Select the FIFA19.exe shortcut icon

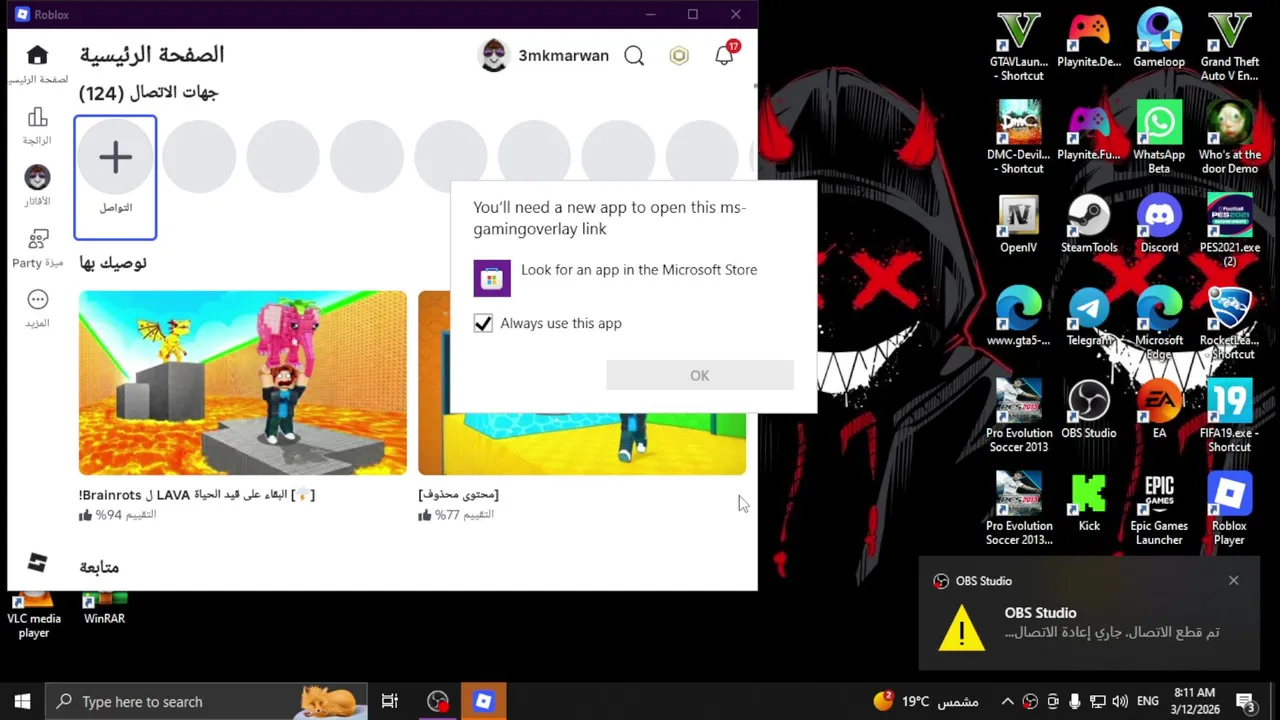1229,417
